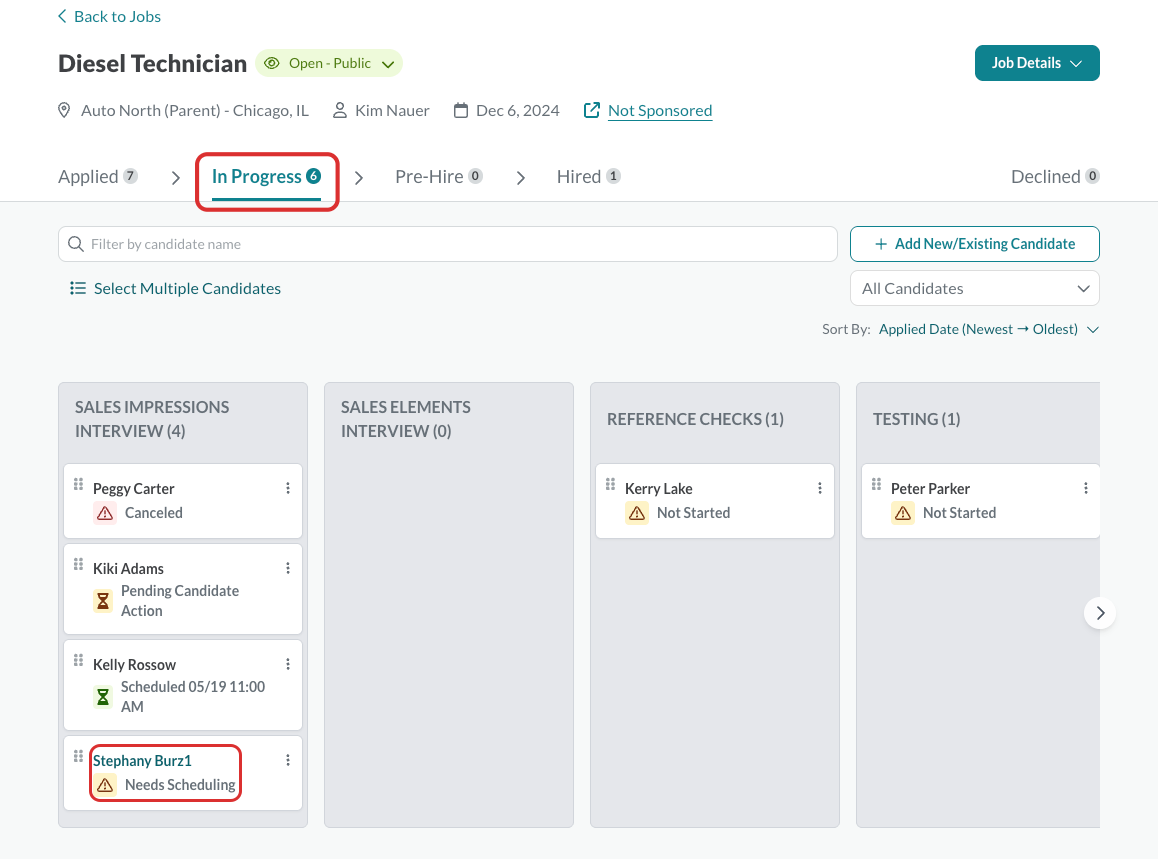Click Kelly Rossow's scheduled hourglass icon
Image resolution: width=1158 pixels, height=859 pixels.
(x=103, y=697)
